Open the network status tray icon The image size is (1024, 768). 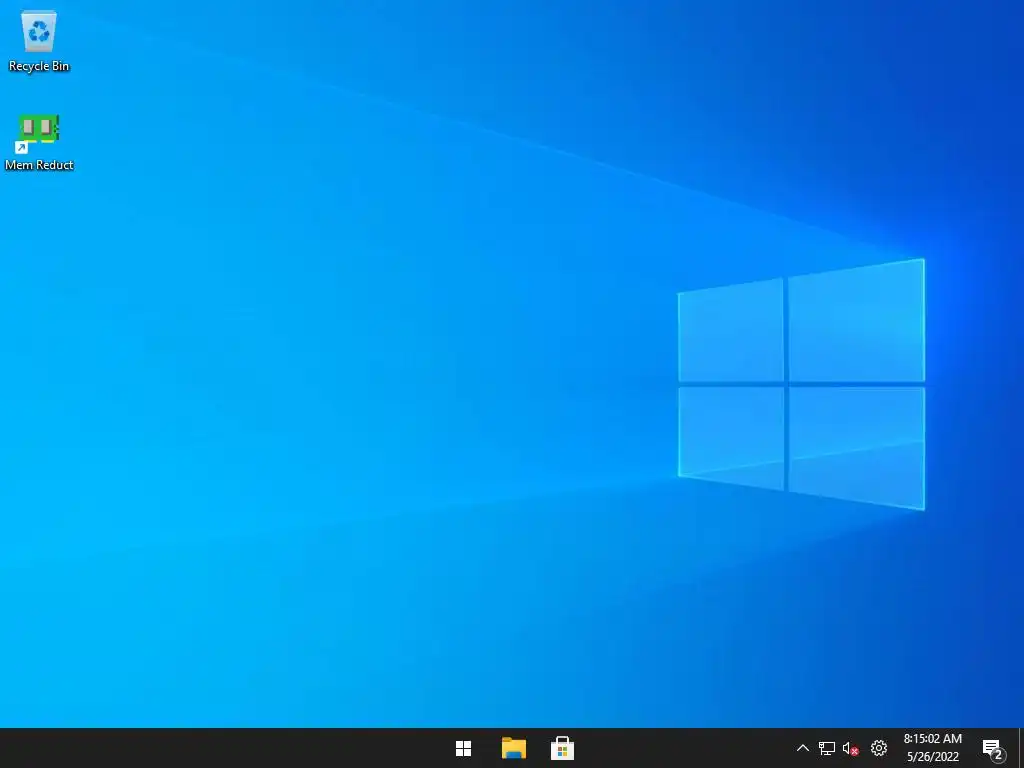click(827, 748)
